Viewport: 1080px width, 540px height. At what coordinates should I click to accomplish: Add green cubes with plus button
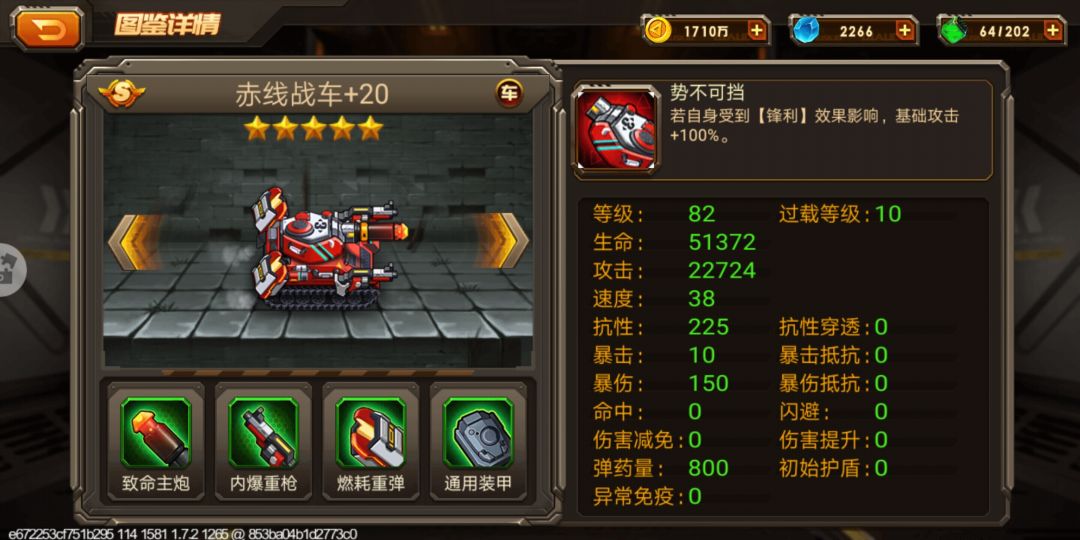1052,30
